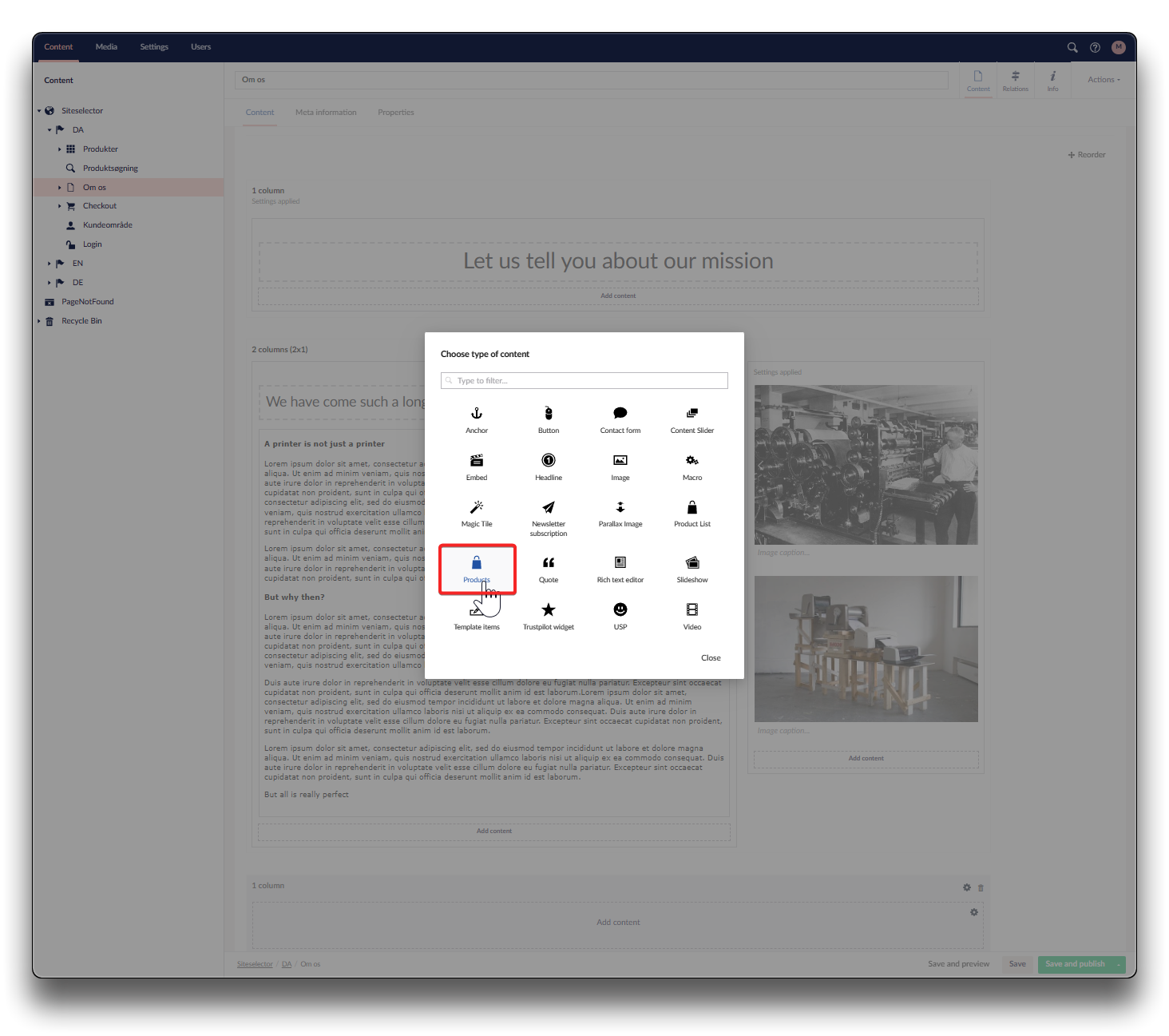This screenshot has width=1169, height=1036.
Task: Open Kundeområde in the tree
Action: click(x=108, y=225)
